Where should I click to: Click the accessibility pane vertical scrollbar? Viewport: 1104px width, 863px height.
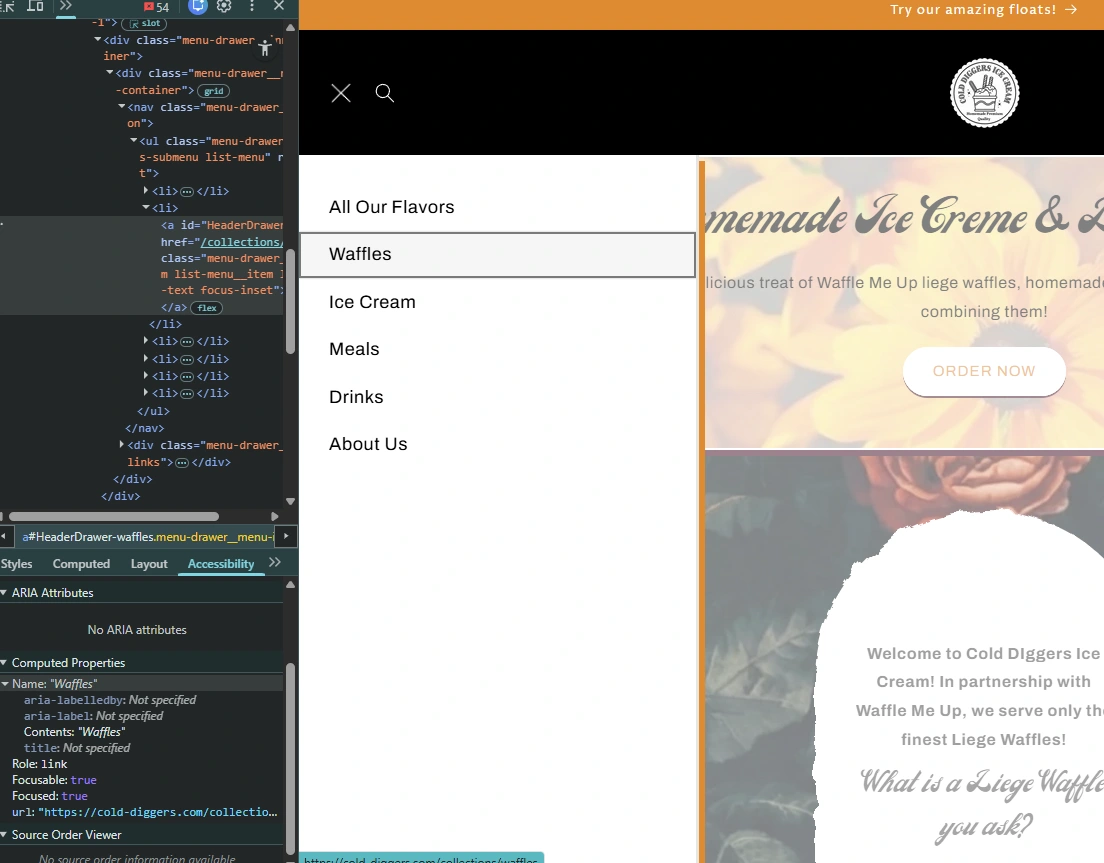click(x=290, y=757)
